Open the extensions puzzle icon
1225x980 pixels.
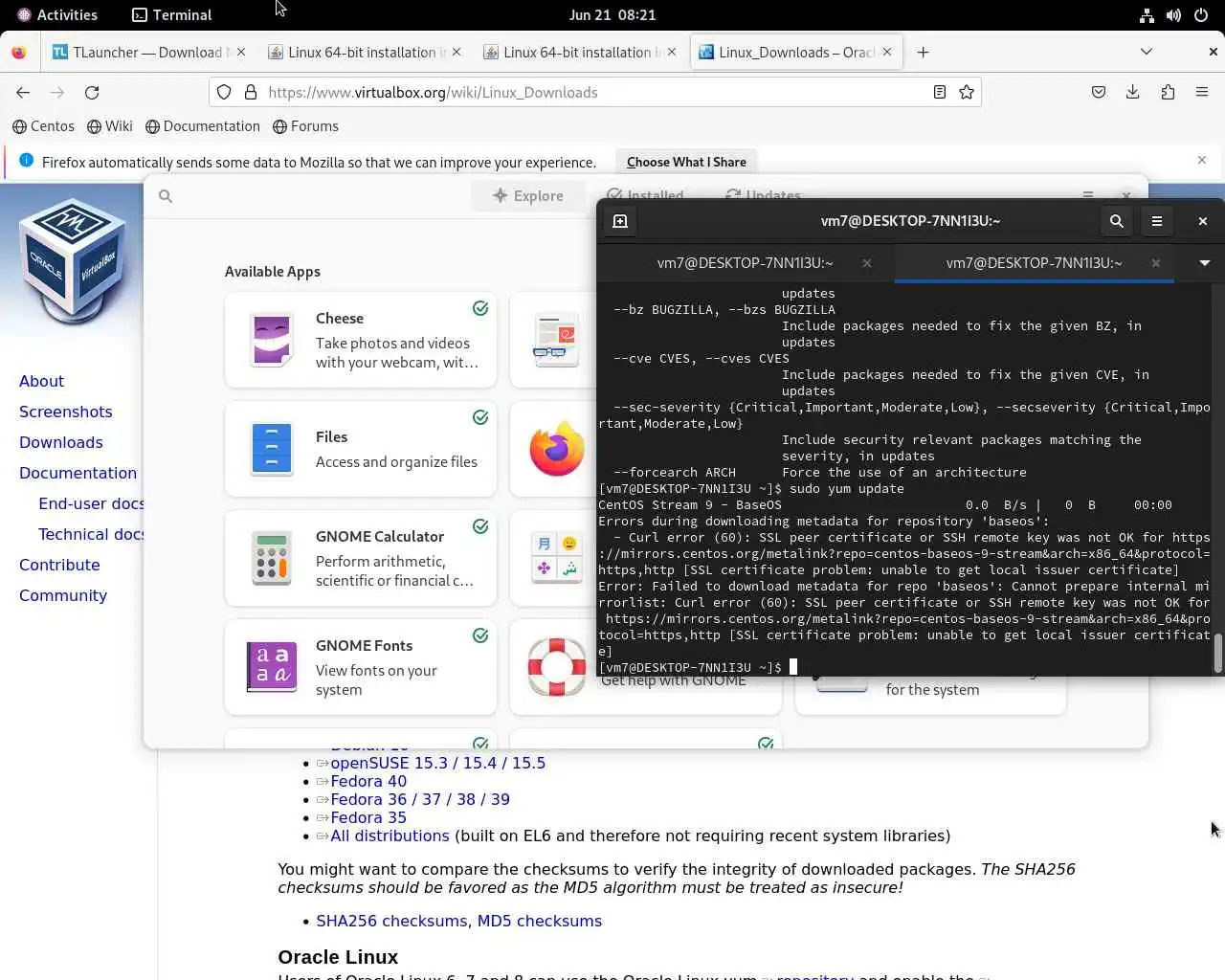1168,93
